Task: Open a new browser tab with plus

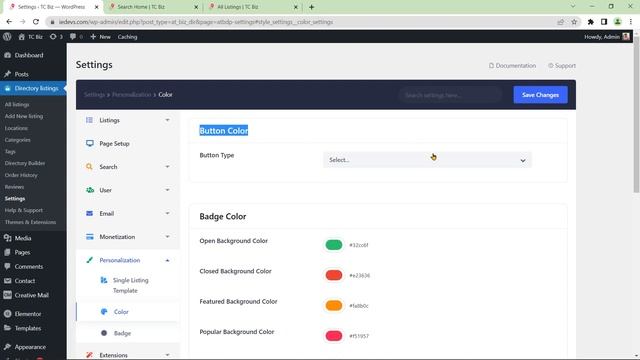Action: [311, 7]
